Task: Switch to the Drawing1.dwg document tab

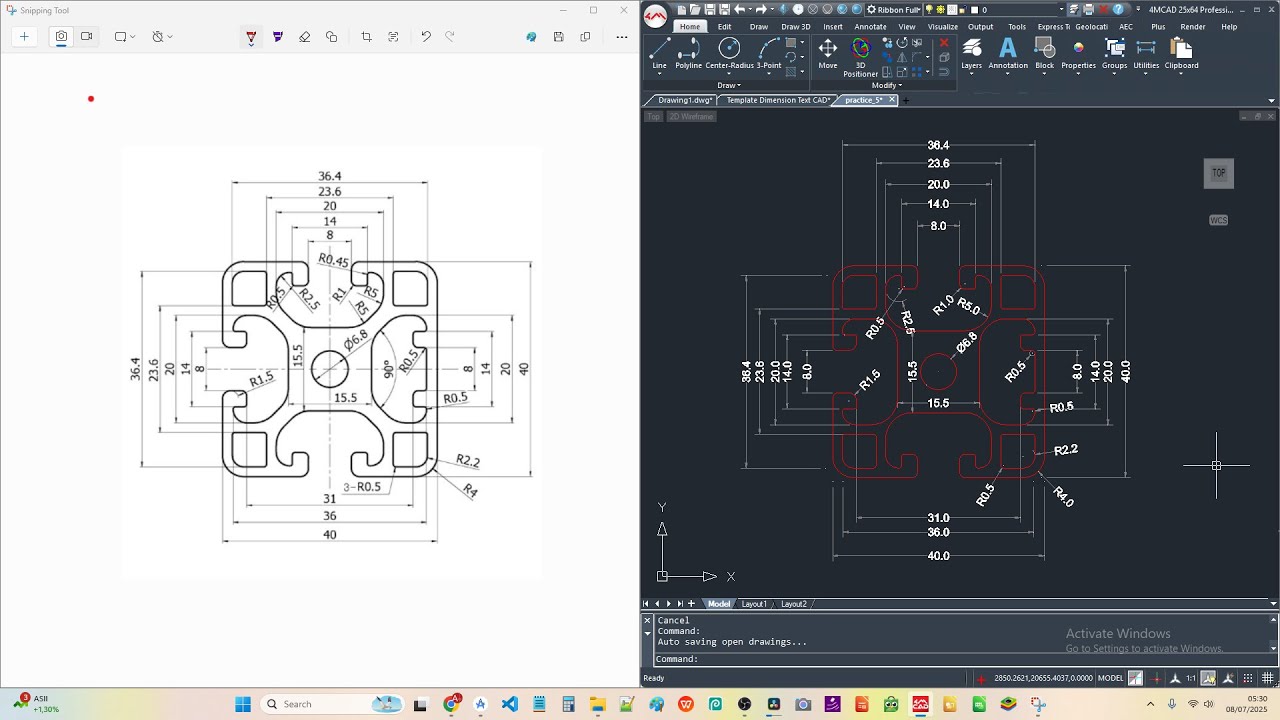Action: click(686, 100)
